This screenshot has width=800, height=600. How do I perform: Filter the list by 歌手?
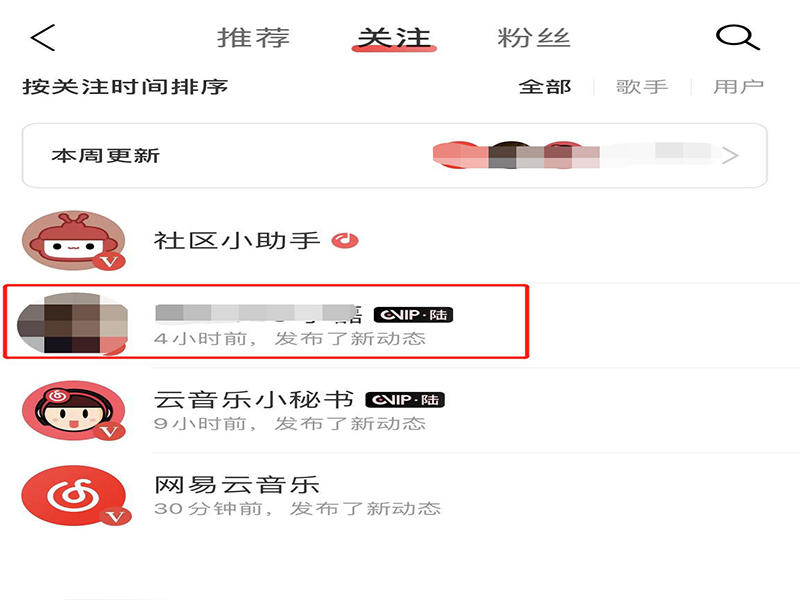642,87
